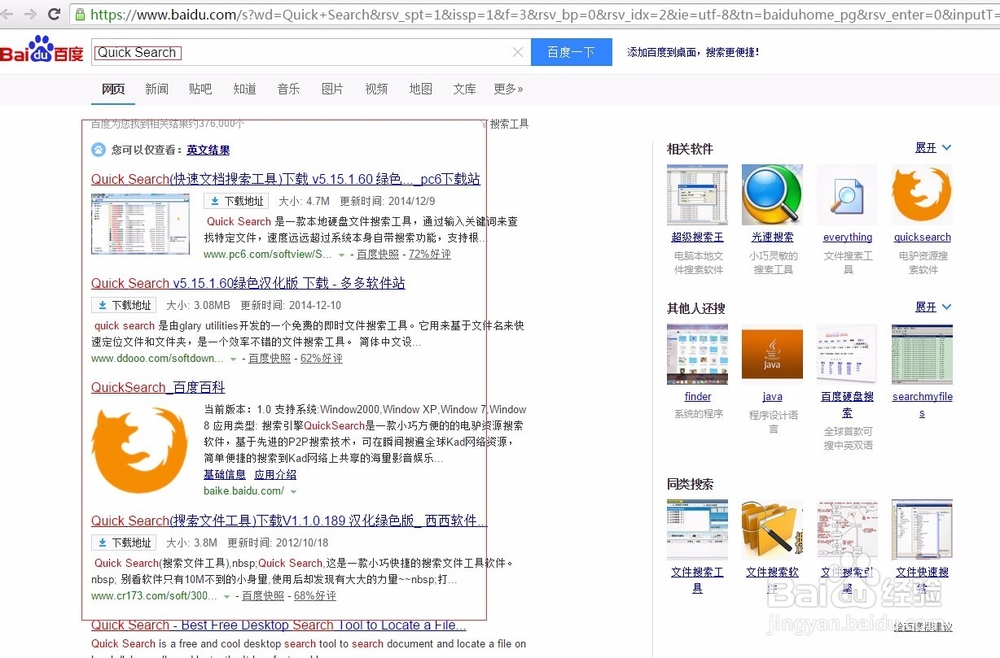Click the fox logo in QuickSearch 百度百科 result

click(x=140, y=450)
